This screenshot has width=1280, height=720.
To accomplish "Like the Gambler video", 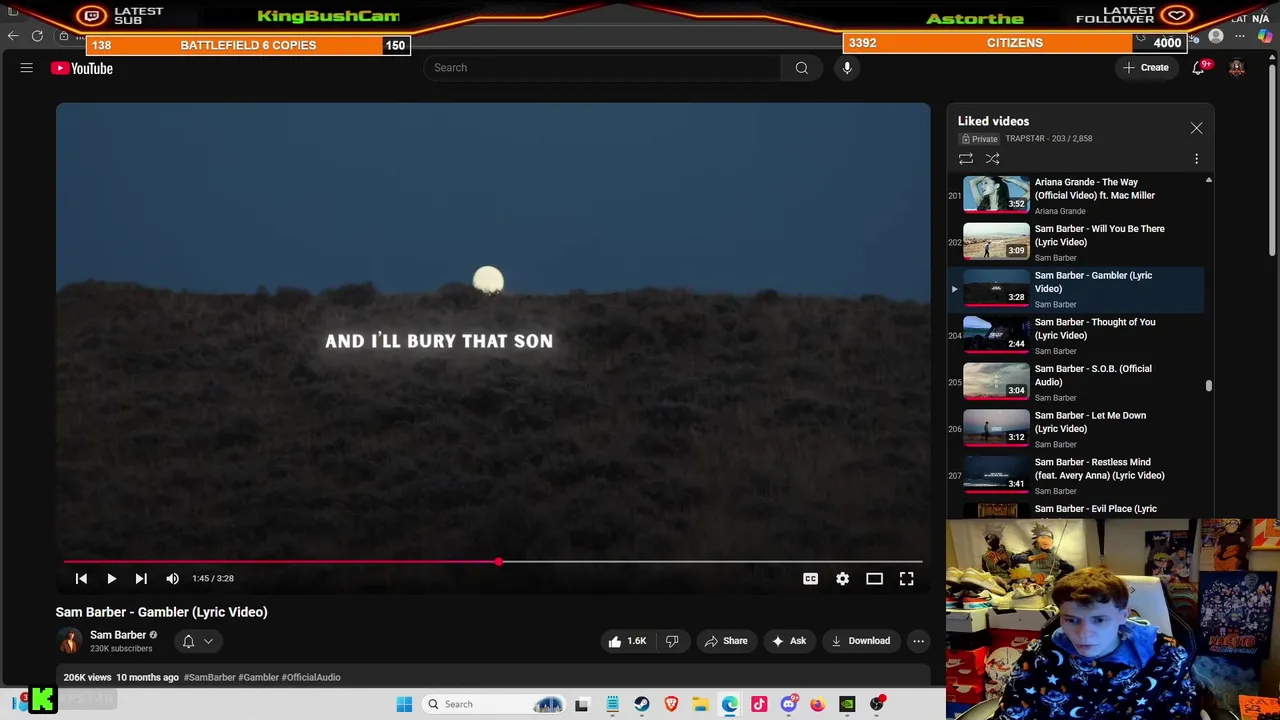I will click(x=627, y=641).
